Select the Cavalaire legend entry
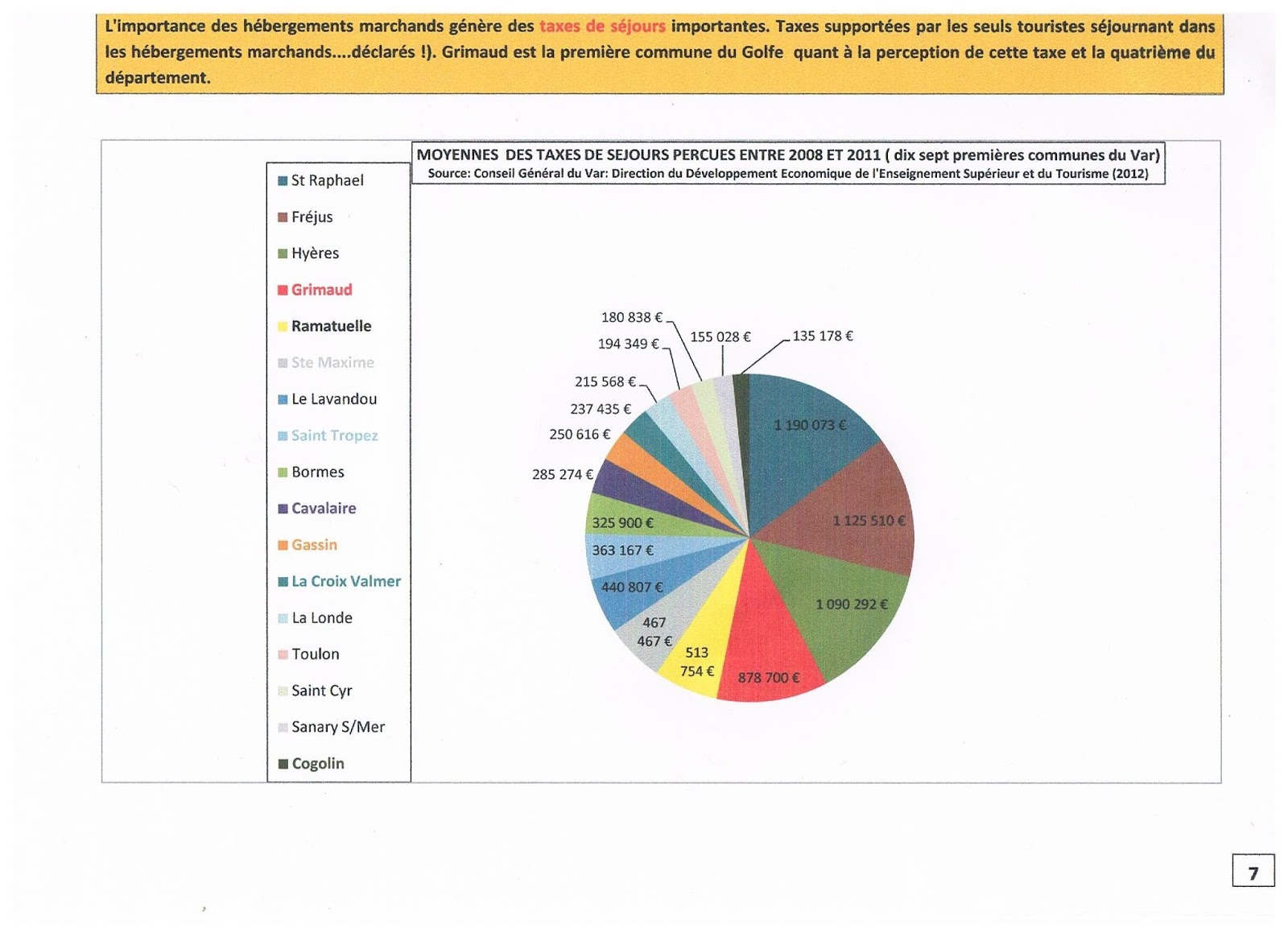The image size is (1288, 936). [316, 509]
